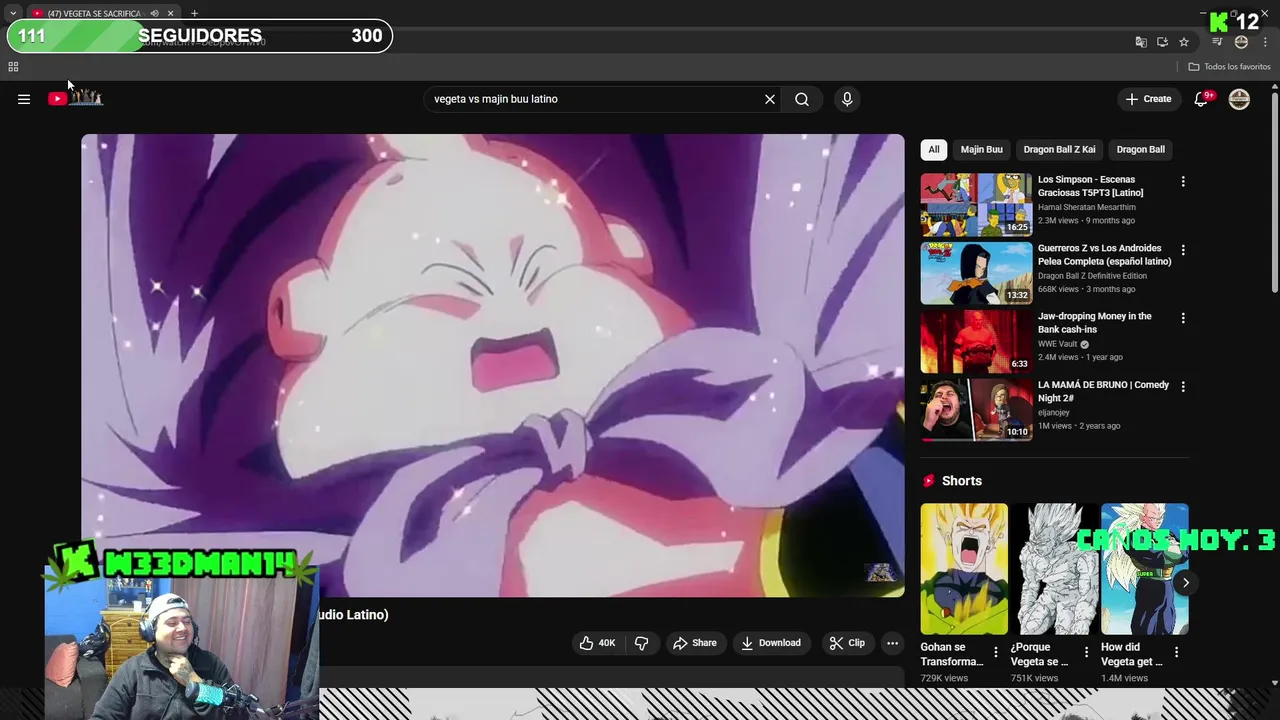This screenshot has width=1280, height=720.
Task: Click the translate page icon in the address bar
Action: (1141, 42)
